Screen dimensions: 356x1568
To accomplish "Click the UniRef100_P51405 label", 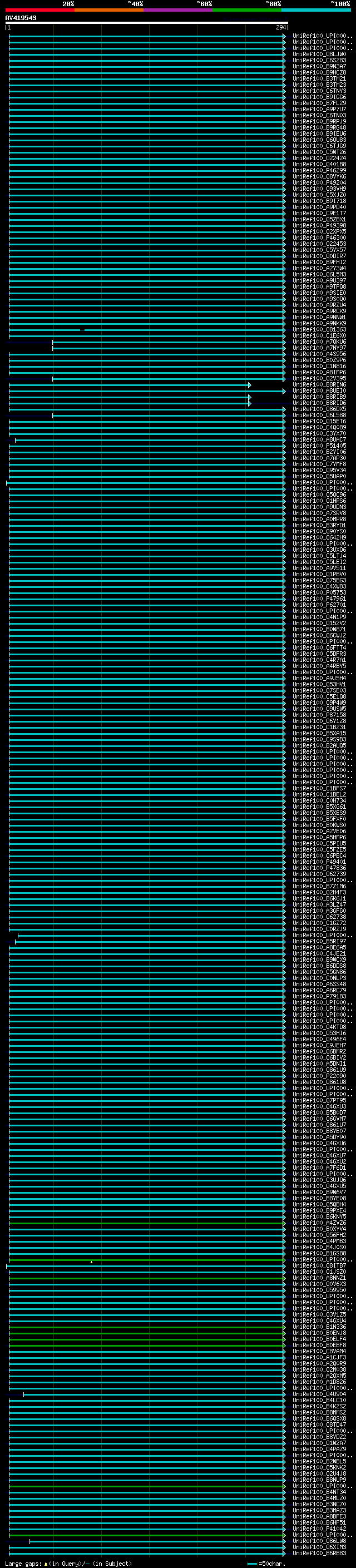I will [319, 446].
